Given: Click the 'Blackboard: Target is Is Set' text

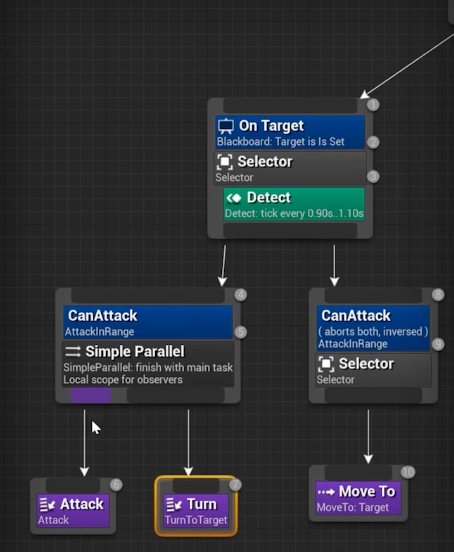Looking at the screenshot, I should tap(280, 142).
